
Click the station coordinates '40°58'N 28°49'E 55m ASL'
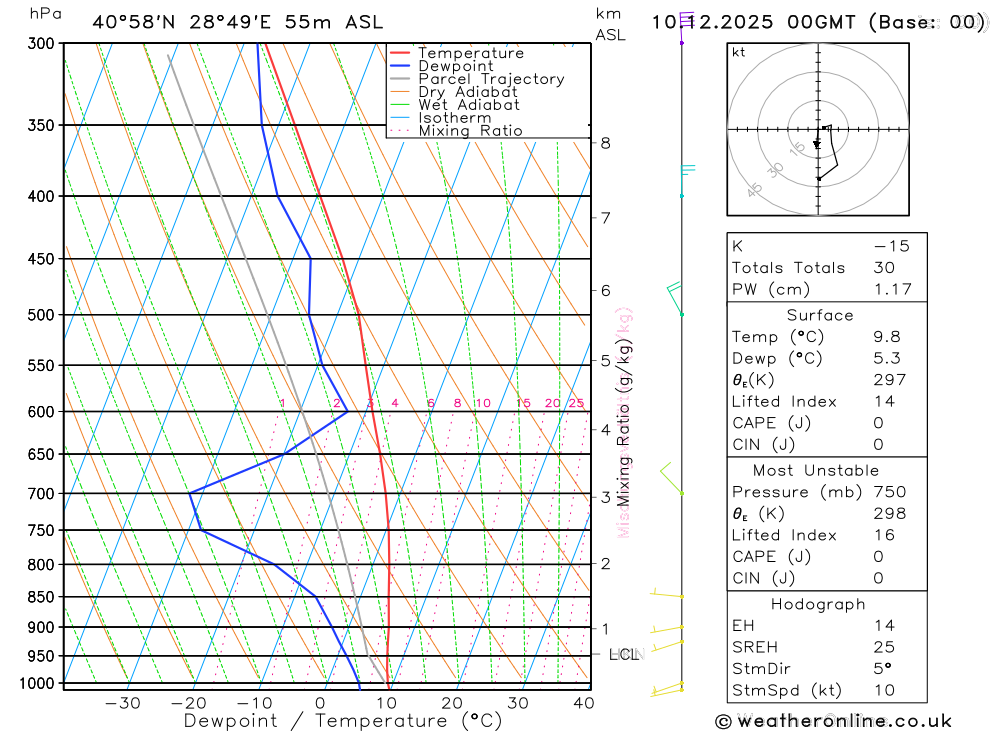(237, 22)
